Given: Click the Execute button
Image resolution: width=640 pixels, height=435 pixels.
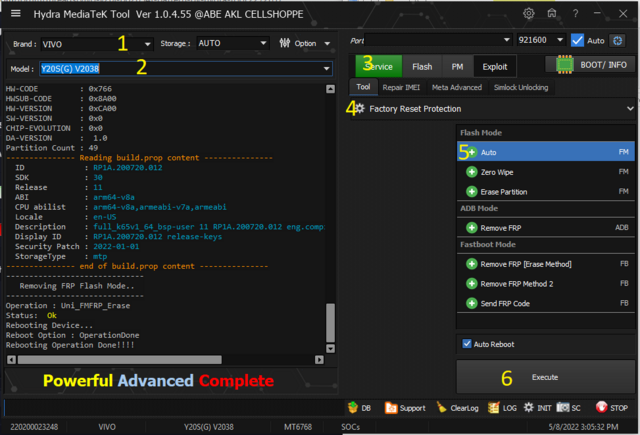Looking at the screenshot, I should coord(545,377).
